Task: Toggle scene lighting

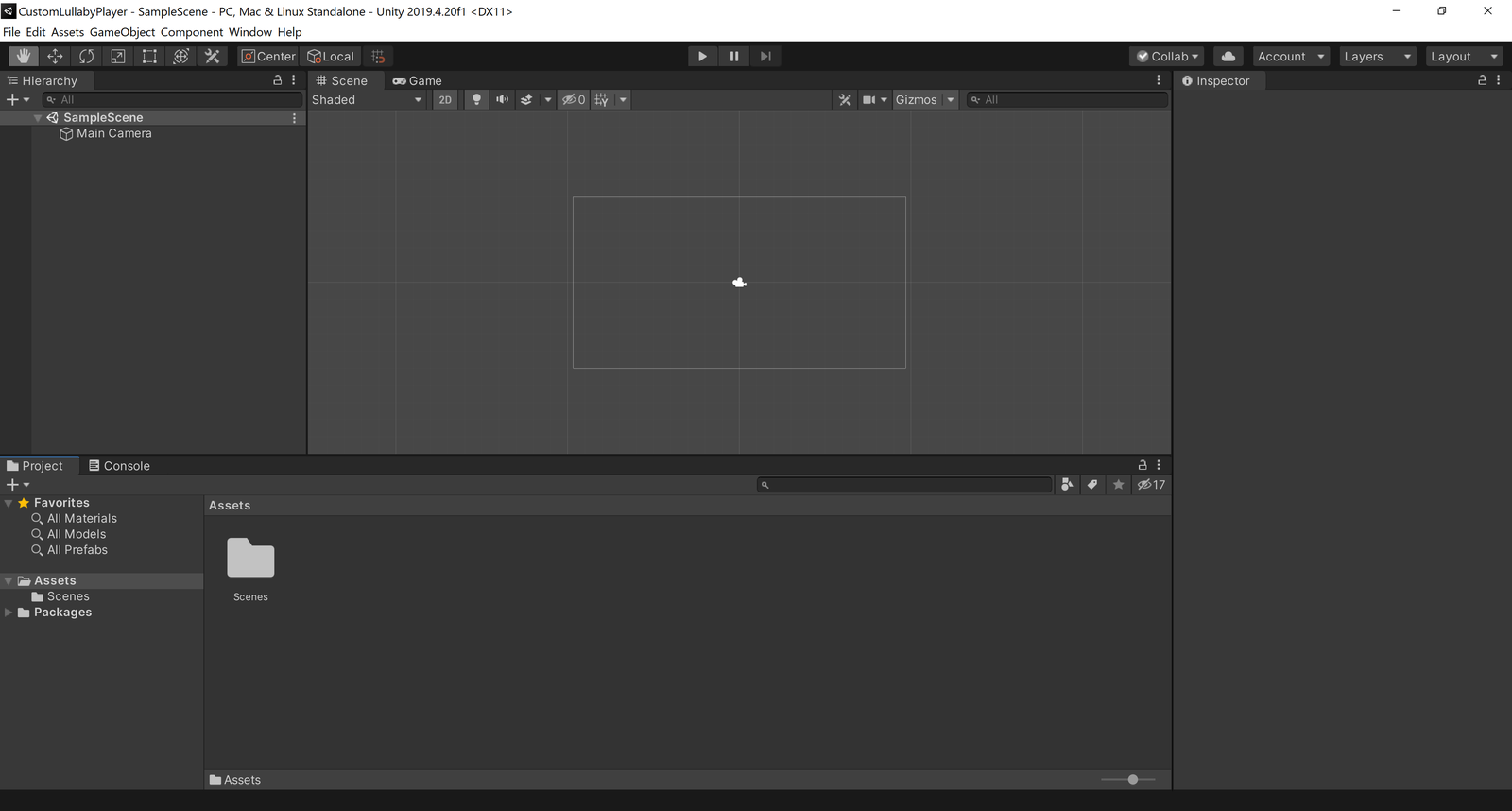Action: click(476, 100)
